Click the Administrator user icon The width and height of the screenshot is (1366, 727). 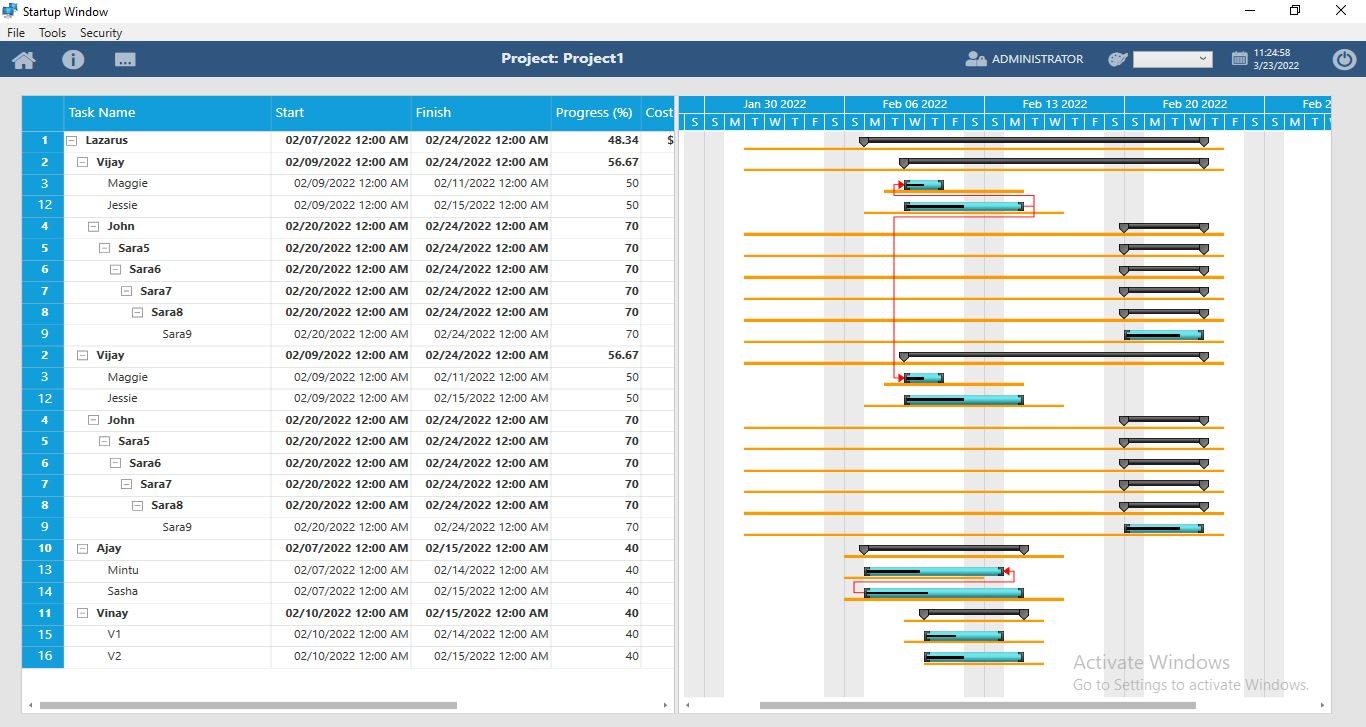pyautogui.click(x=976, y=59)
